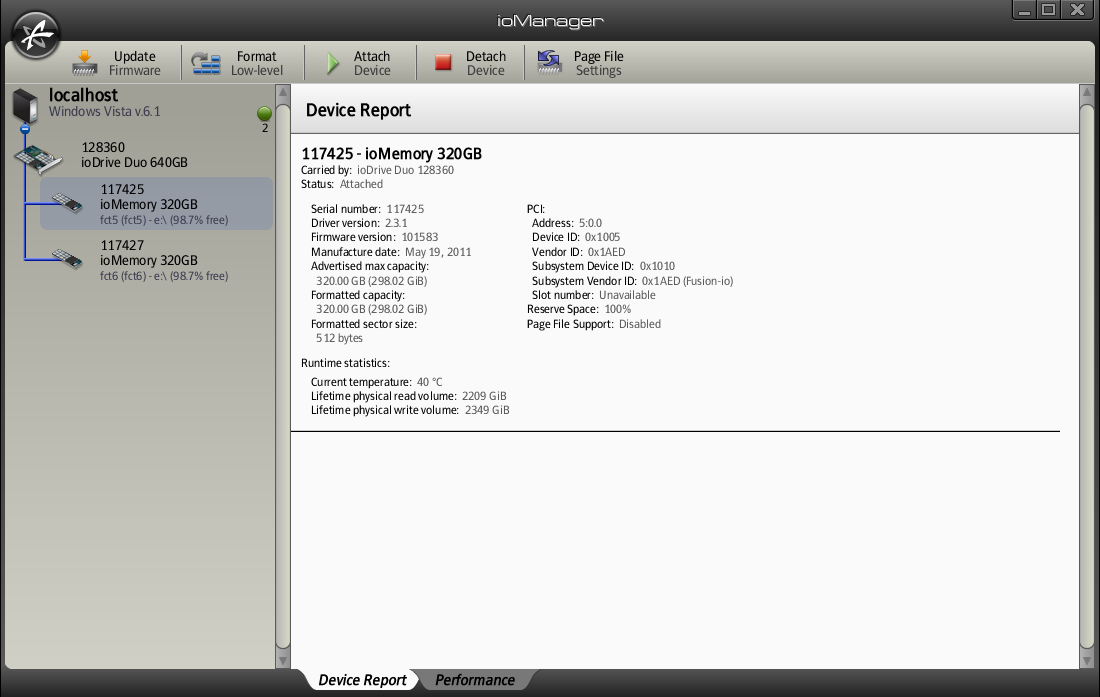Click the Update Firmware label
Viewport: 1100px width, 697px height.
[134, 63]
